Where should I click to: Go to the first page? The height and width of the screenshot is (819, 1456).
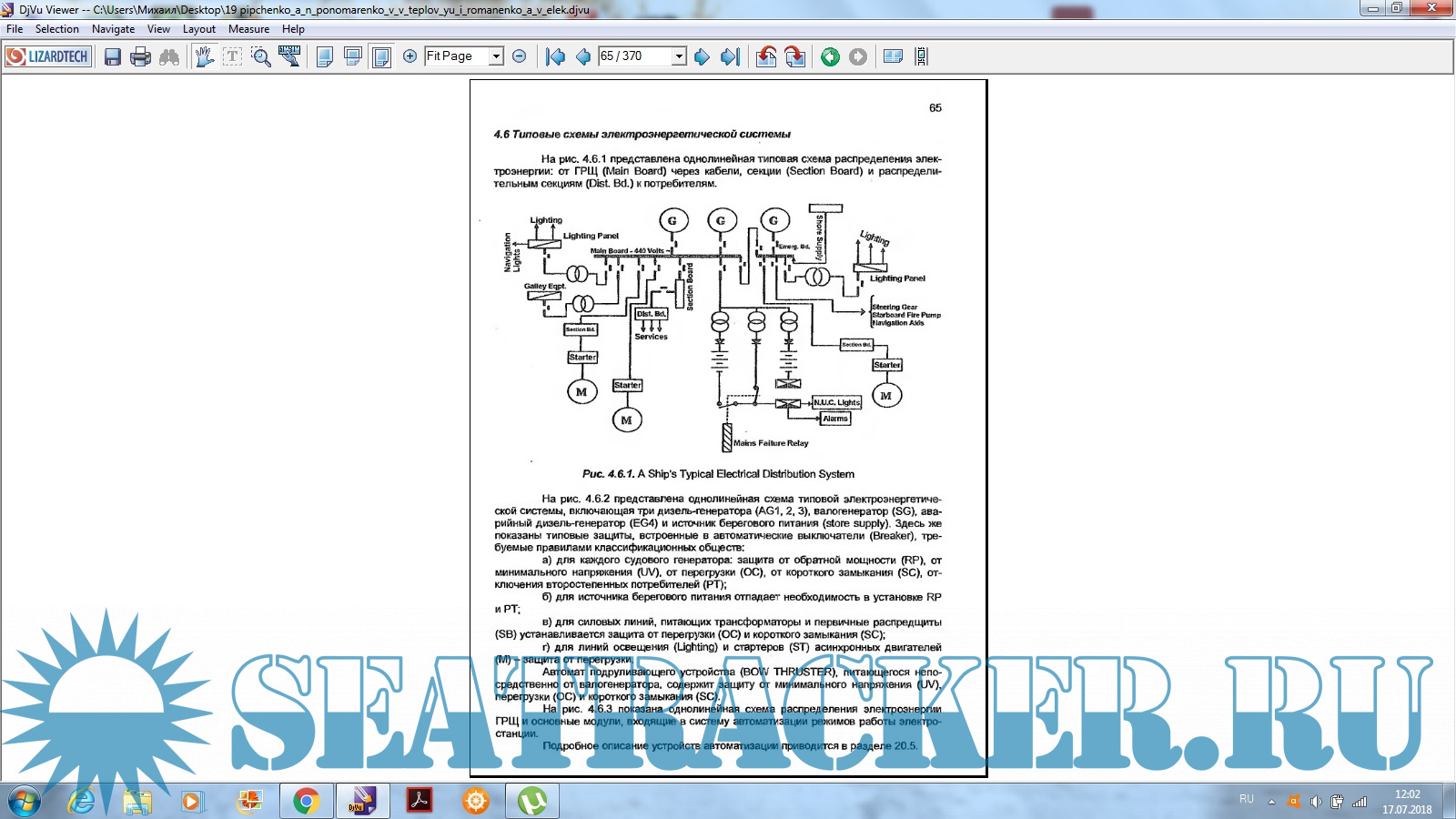pyautogui.click(x=555, y=56)
